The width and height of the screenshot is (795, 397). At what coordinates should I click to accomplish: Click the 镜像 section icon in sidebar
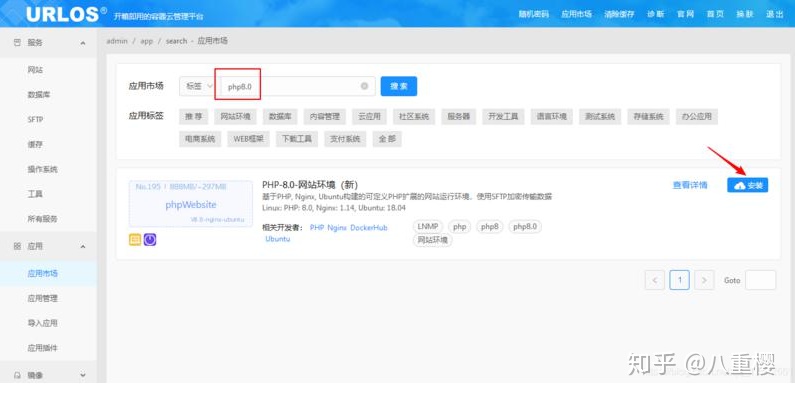coord(17,376)
